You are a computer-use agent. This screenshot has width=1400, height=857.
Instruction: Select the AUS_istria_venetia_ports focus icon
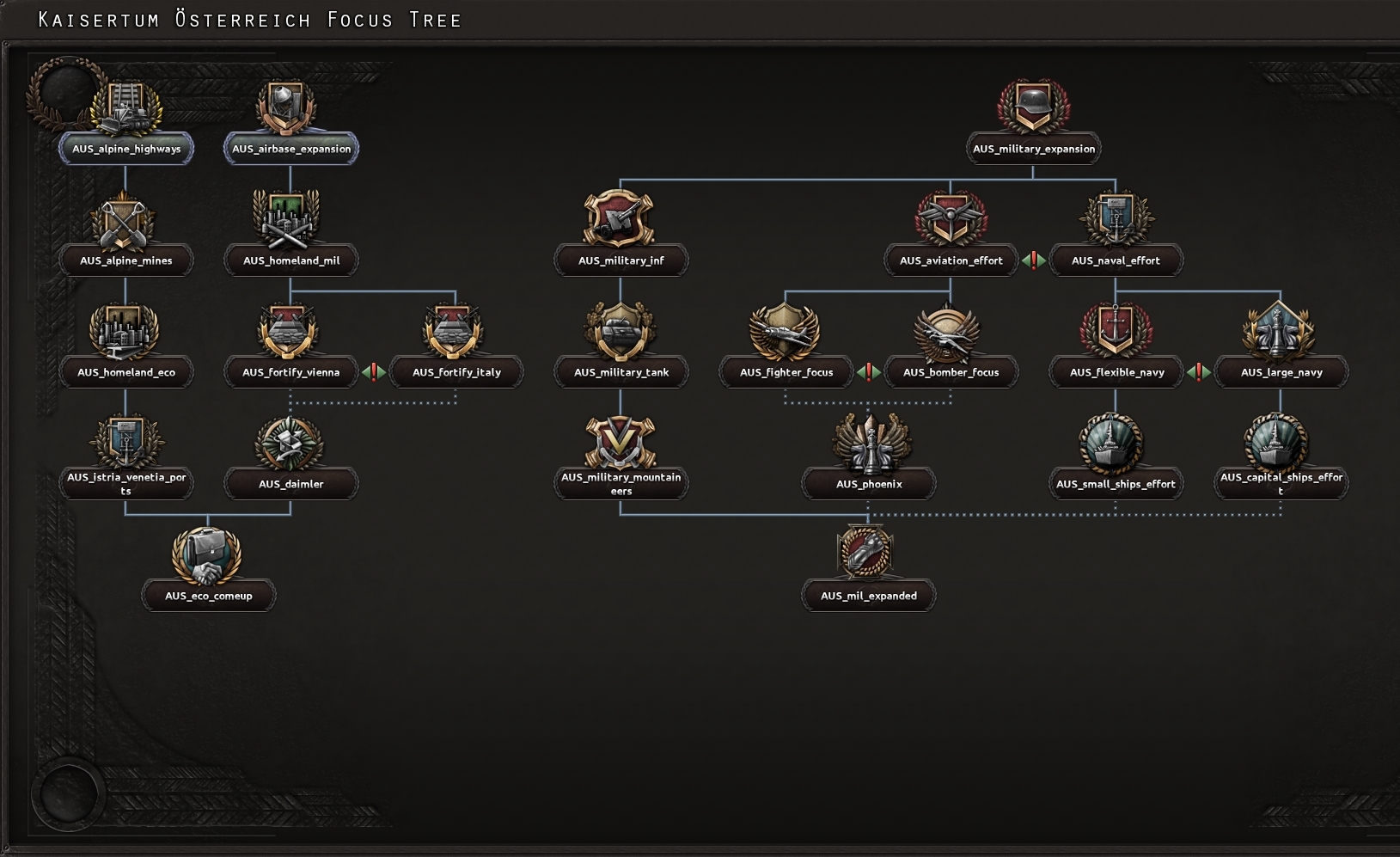click(125, 442)
